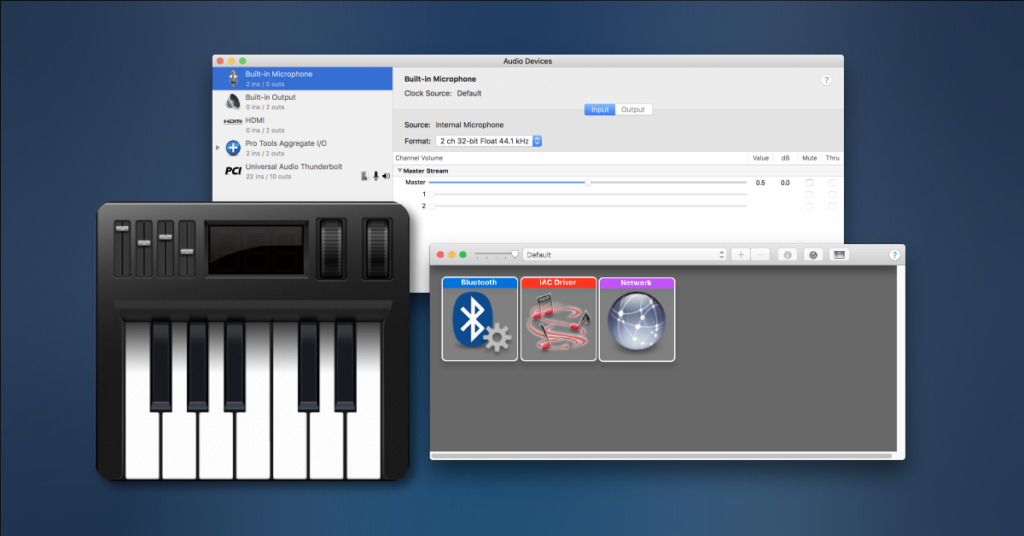Viewport: 1024px width, 536px height.
Task: Collapse the Master Stream section
Action: point(399,171)
